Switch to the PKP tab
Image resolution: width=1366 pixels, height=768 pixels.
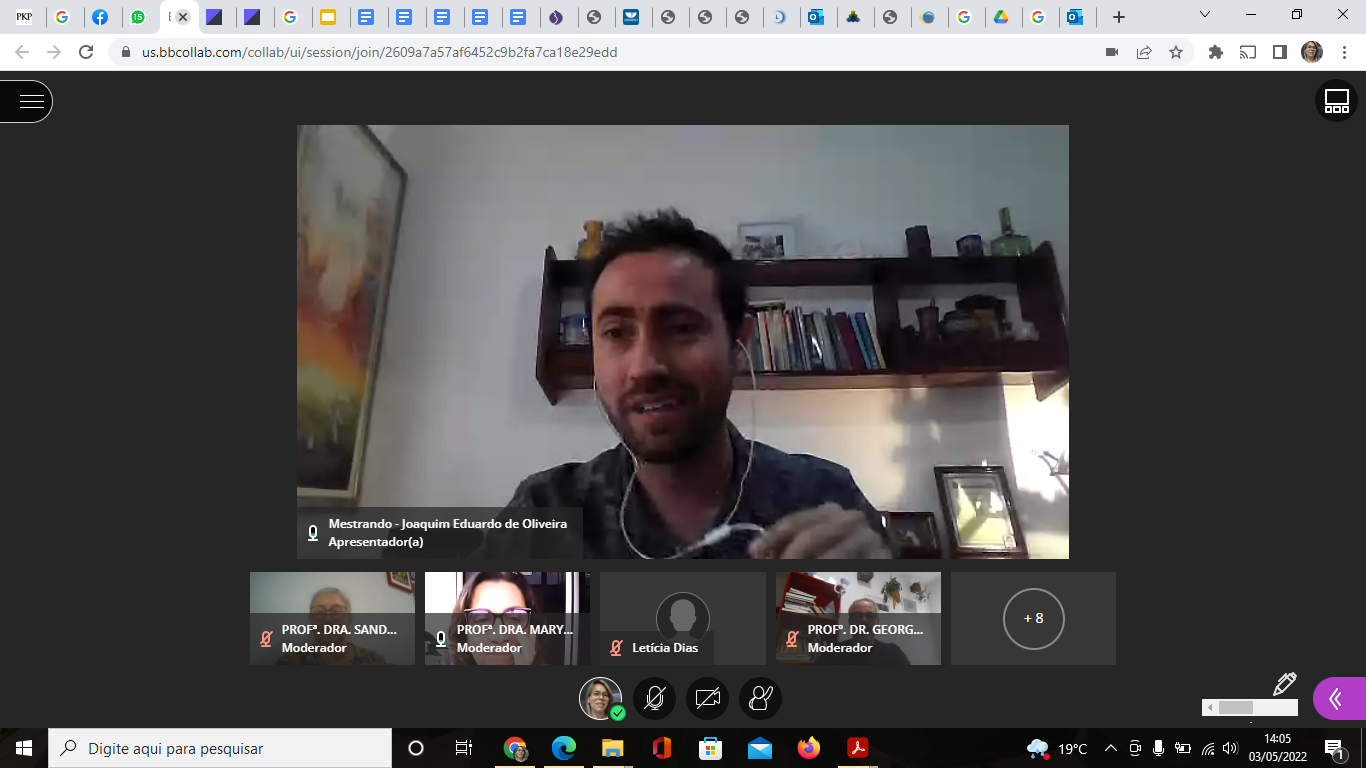(24, 17)
